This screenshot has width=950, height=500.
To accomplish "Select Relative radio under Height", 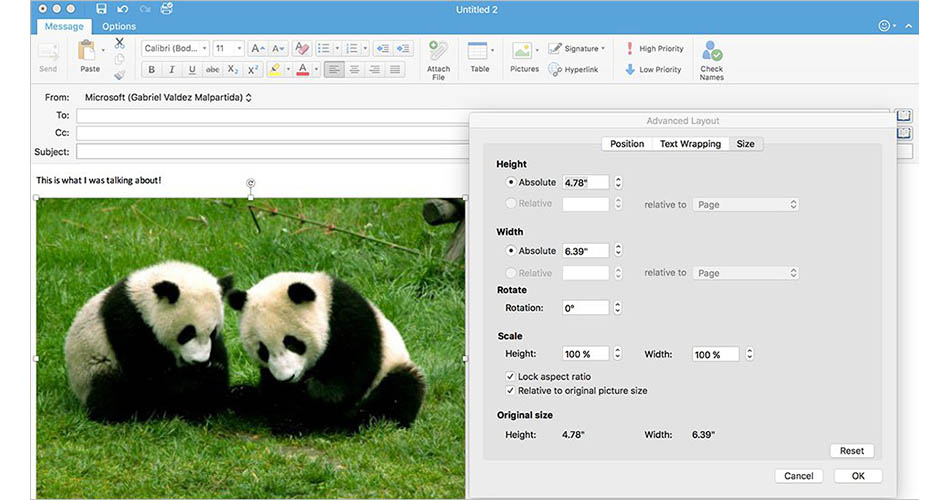I will point(511,204).
